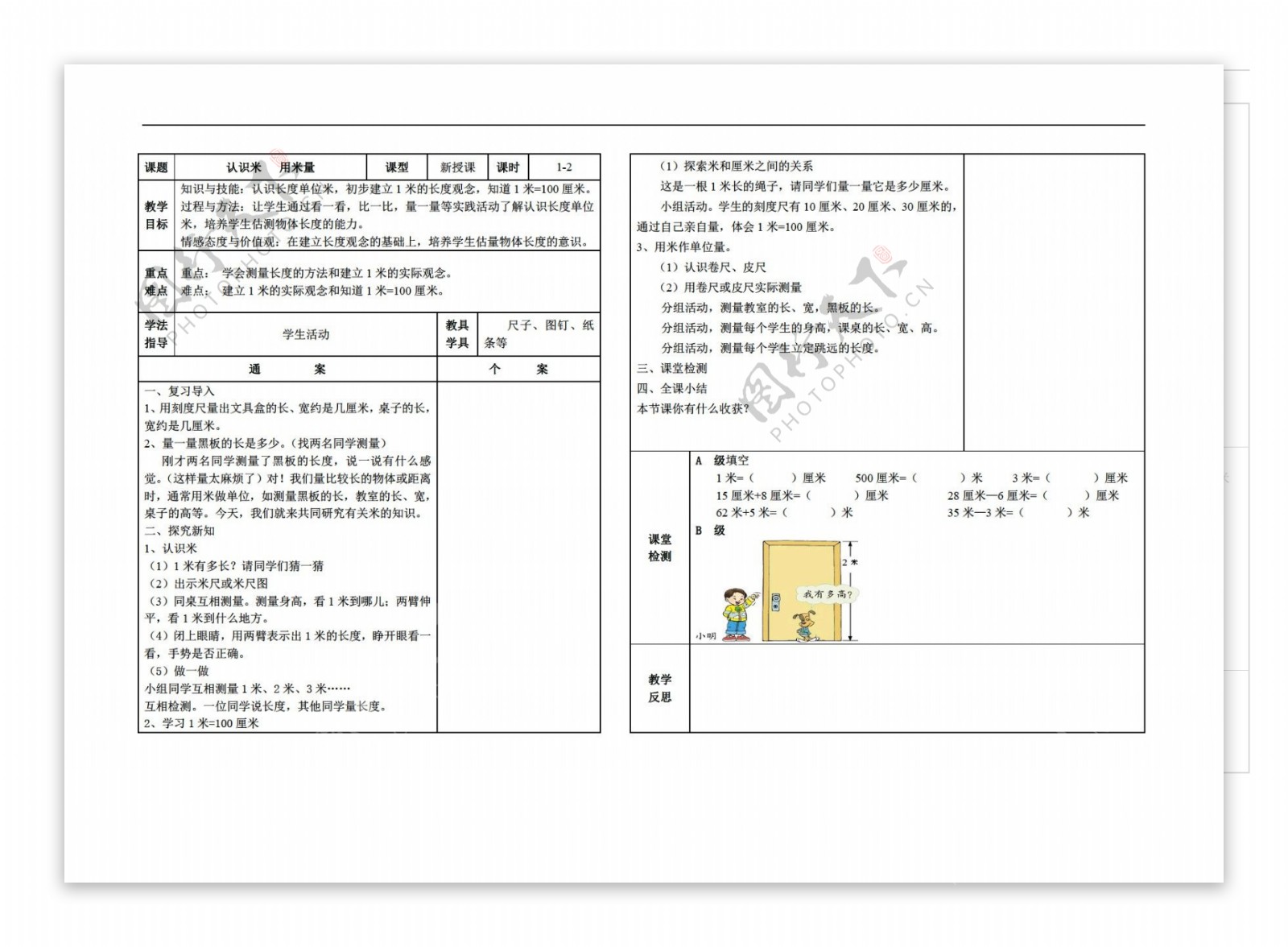Click the '通 案' column header
Image resolution: width=1288 pixels, height=947 pixels.
click(287, 369)
